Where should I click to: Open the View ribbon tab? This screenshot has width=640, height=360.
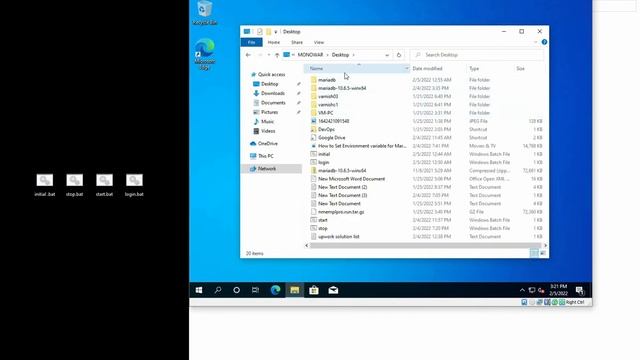319,42
